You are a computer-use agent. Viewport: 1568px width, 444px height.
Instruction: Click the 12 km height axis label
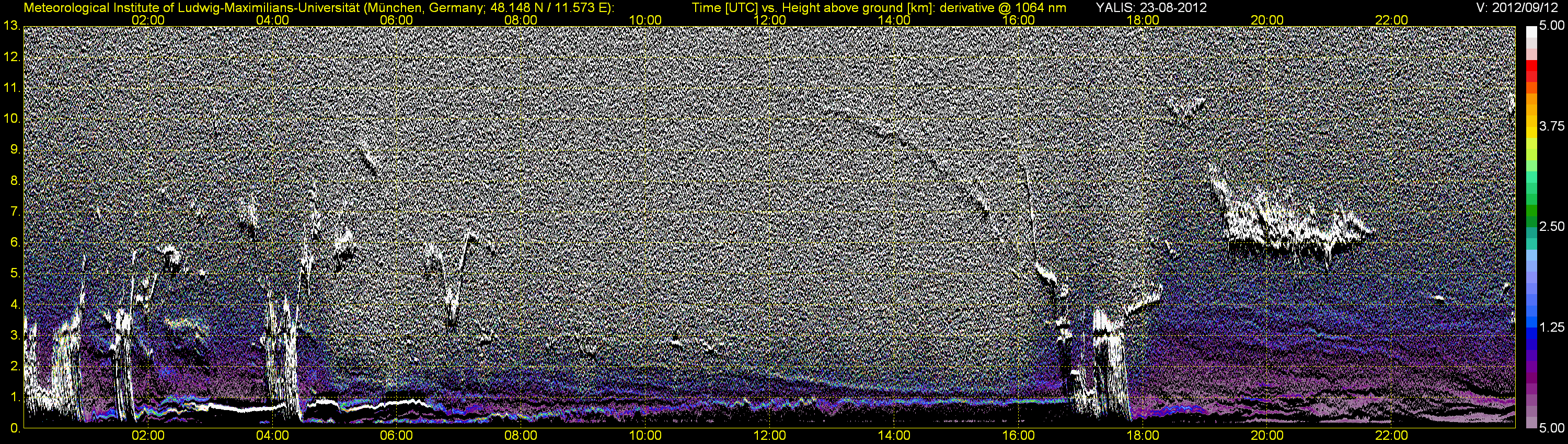point(11,56)
